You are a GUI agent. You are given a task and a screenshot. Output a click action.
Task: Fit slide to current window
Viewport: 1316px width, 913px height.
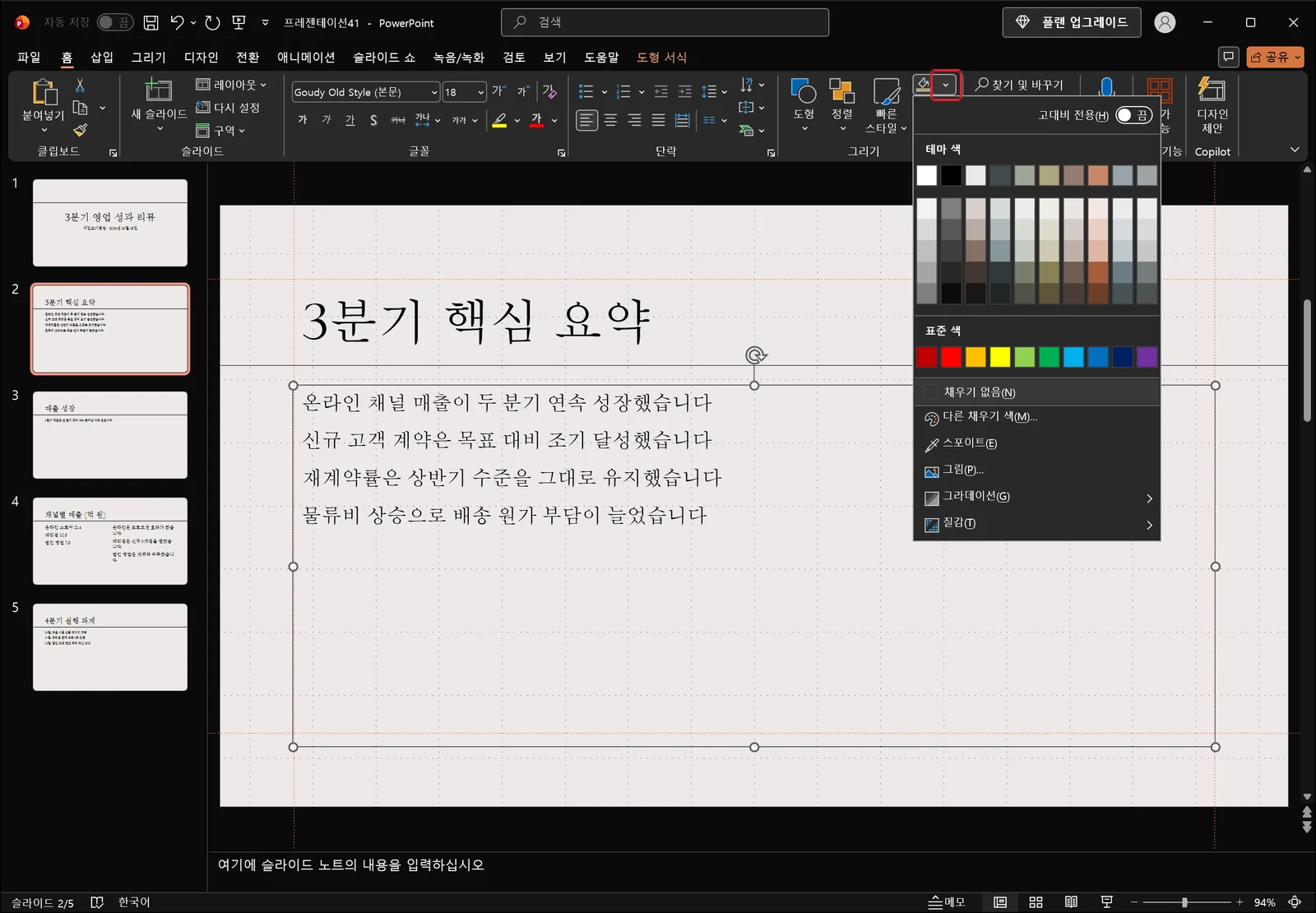(x=1295, y=902)
